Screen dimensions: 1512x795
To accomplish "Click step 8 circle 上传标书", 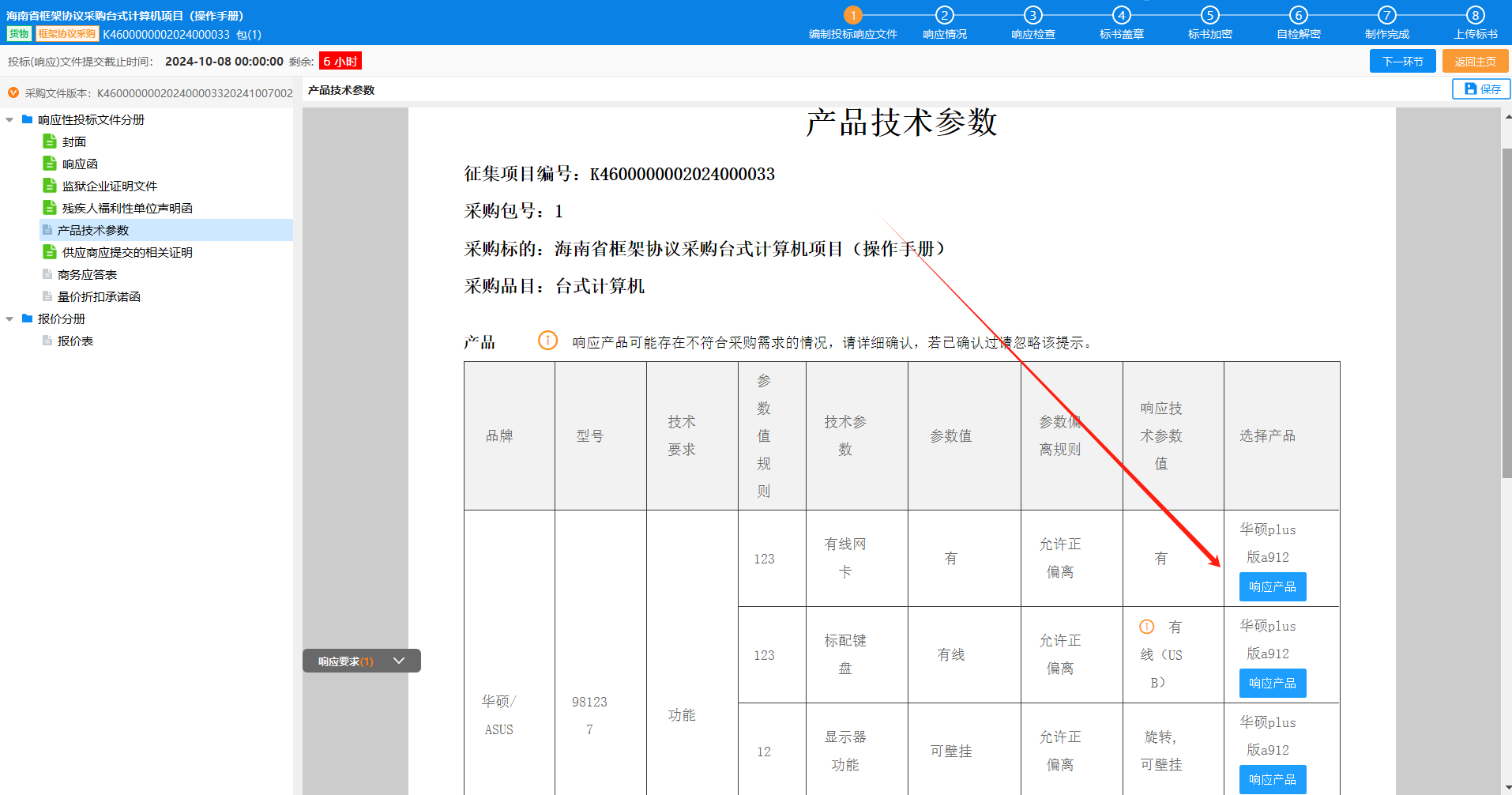I will coord(1475,15).
